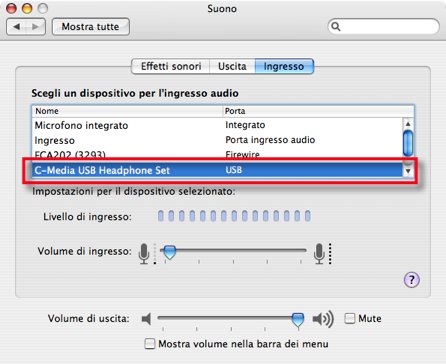Click the loud speaker icon for output volume
The width and height of the screenshot is (446, 364).
(323, 319)
